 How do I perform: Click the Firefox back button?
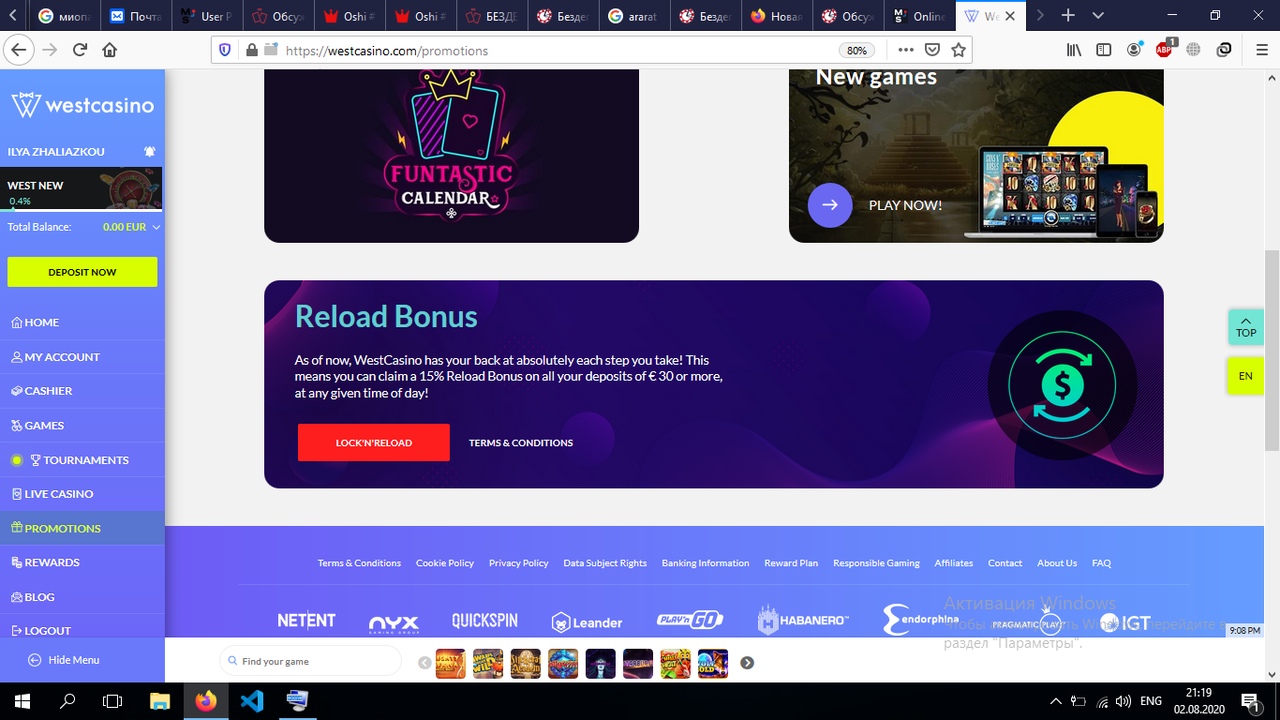tap(18, 50)
